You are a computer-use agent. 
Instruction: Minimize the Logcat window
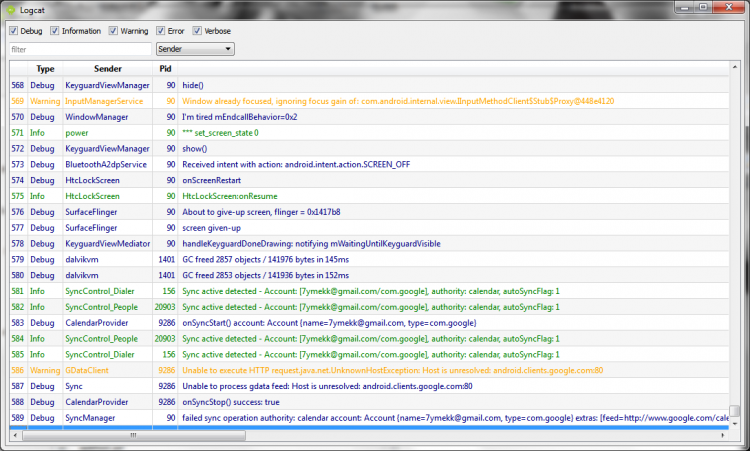click(x=684, y=8)
